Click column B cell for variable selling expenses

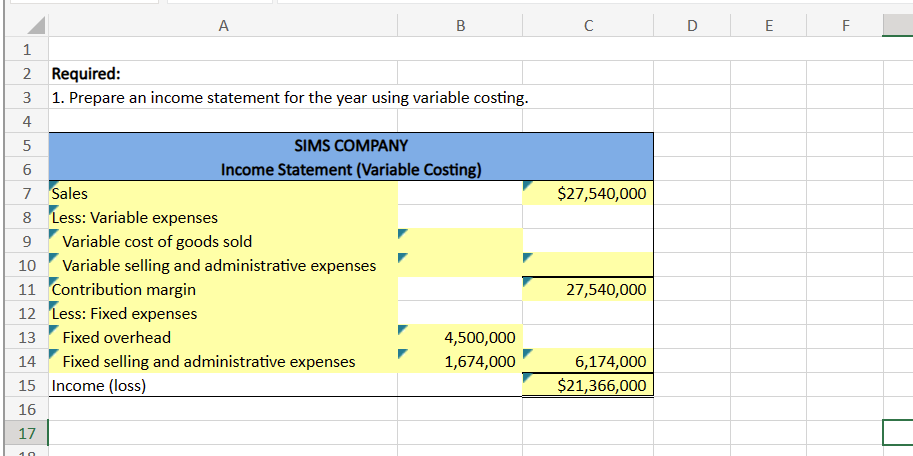click(x=460, y=266)
